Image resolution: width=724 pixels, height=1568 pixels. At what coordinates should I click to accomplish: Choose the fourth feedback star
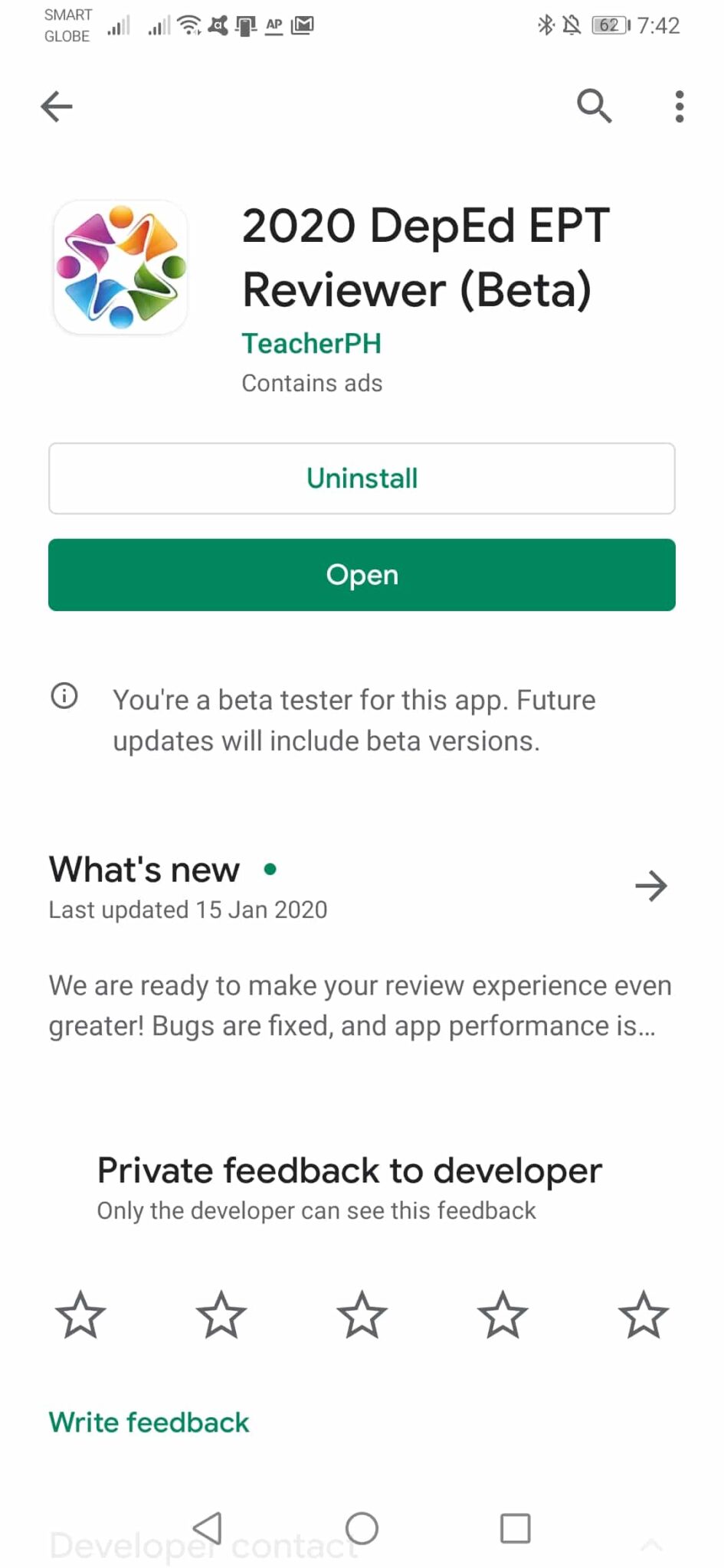click(503, 1315)
